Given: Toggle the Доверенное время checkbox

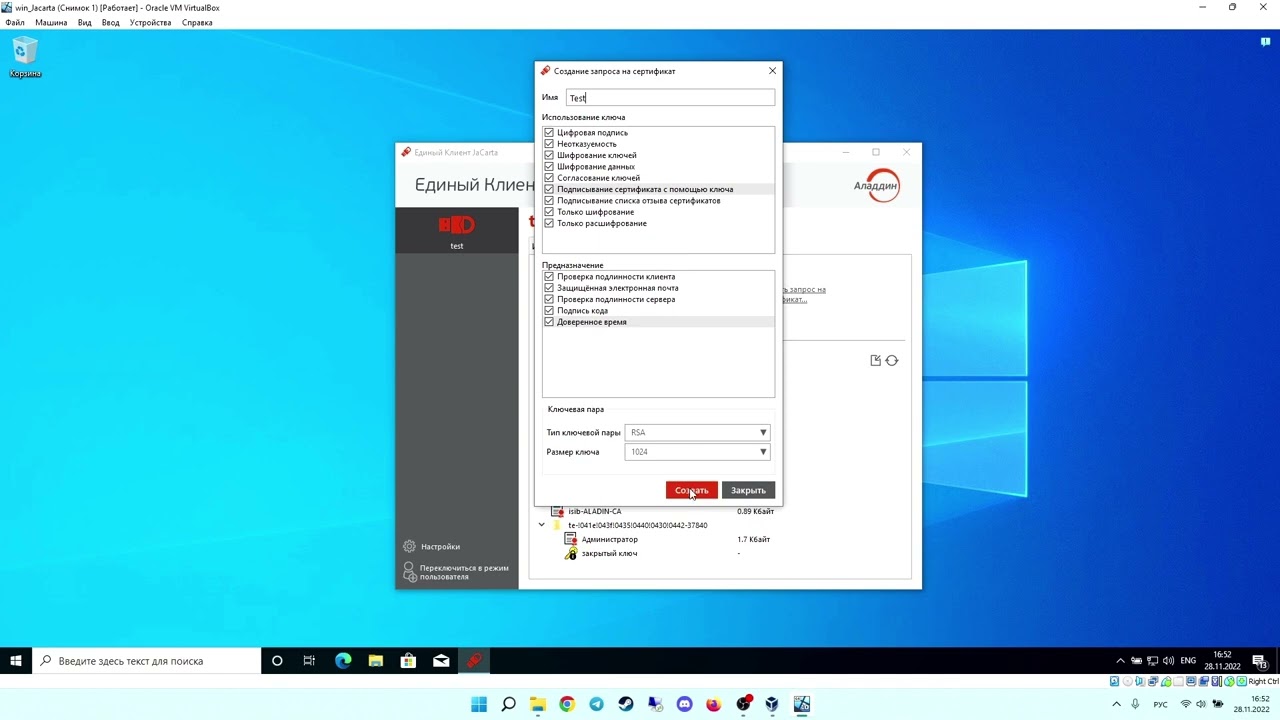Looking at the screenshot, I should [x=549, y=322].
